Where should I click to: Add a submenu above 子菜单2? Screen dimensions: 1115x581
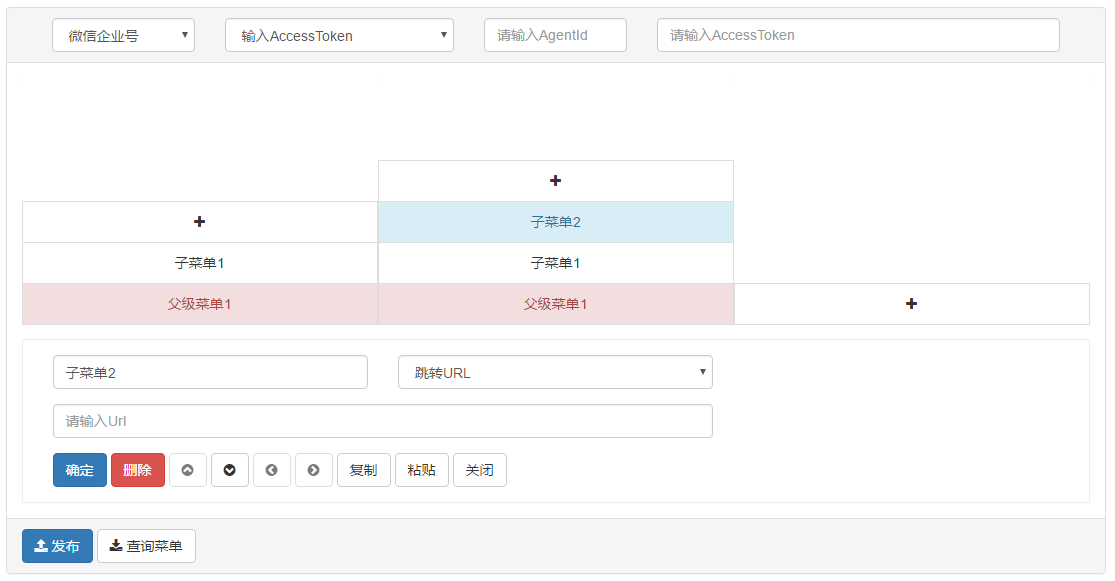(x=555, y=181)
